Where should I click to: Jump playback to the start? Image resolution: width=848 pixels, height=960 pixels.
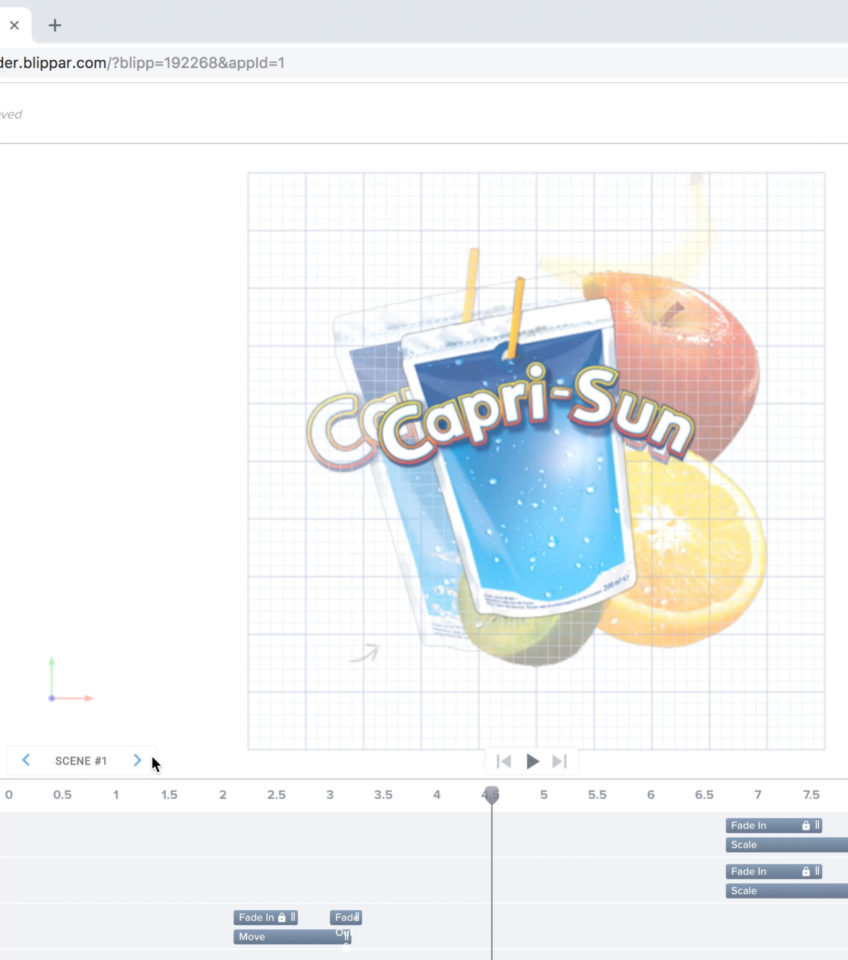[504, 761]
